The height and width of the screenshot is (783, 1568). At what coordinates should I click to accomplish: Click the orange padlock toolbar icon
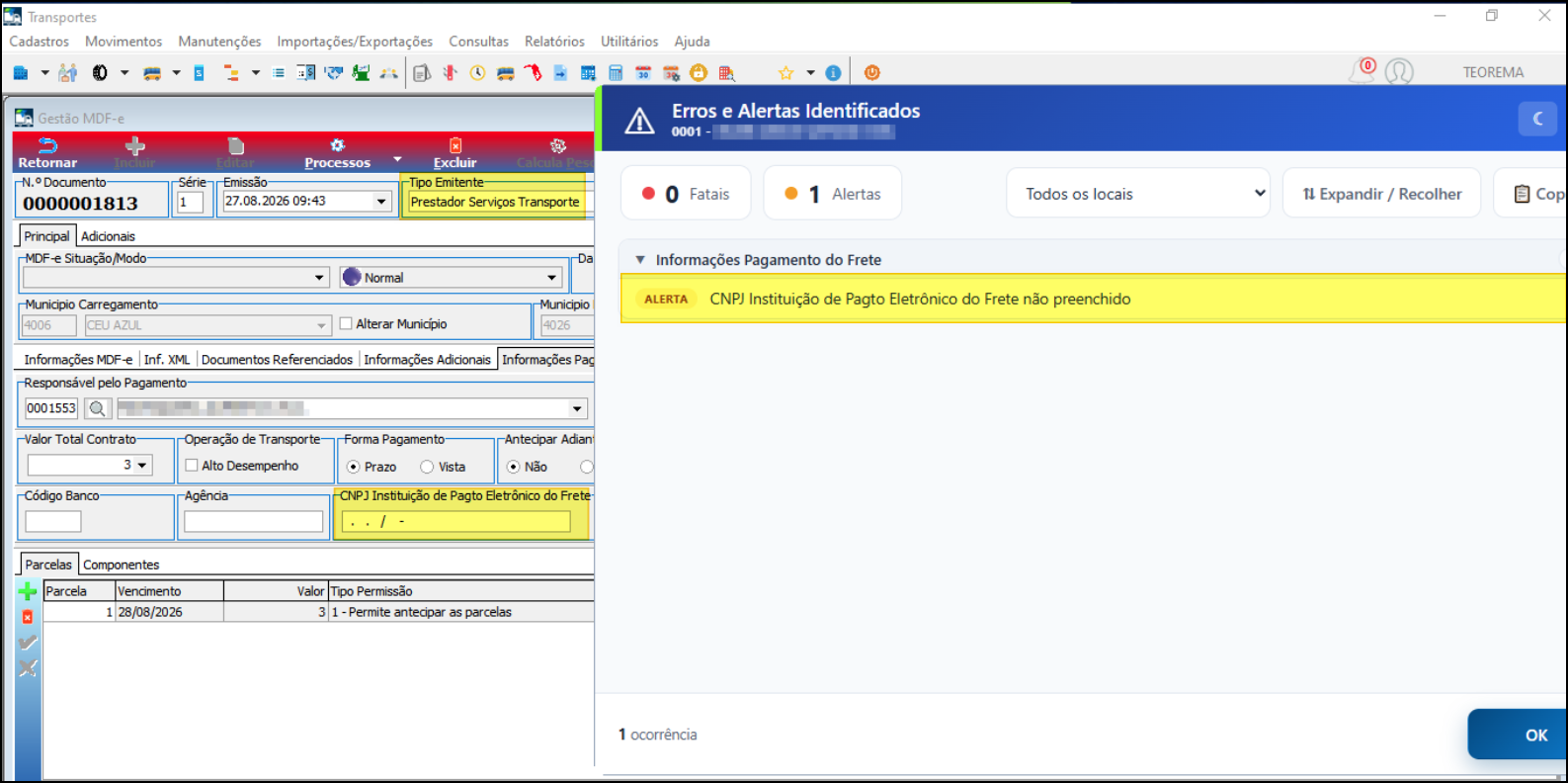coord(699,73)
